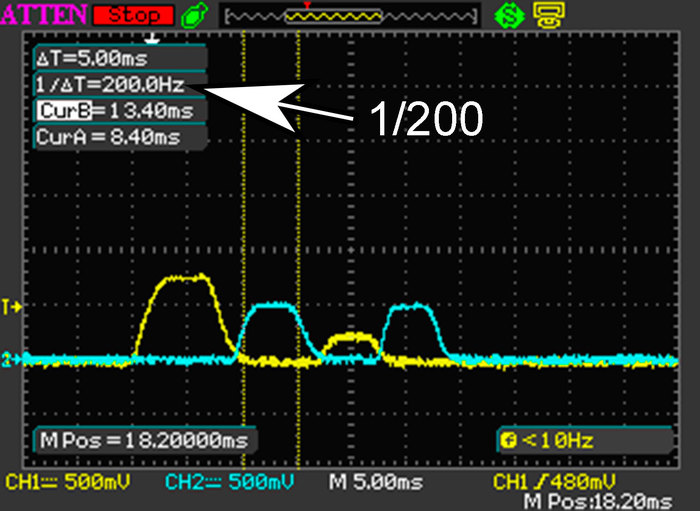Image resolution: width=700 pixels, height=511 pixels.
Task: Click the red Stop status indicator
Action: point(133,15)
